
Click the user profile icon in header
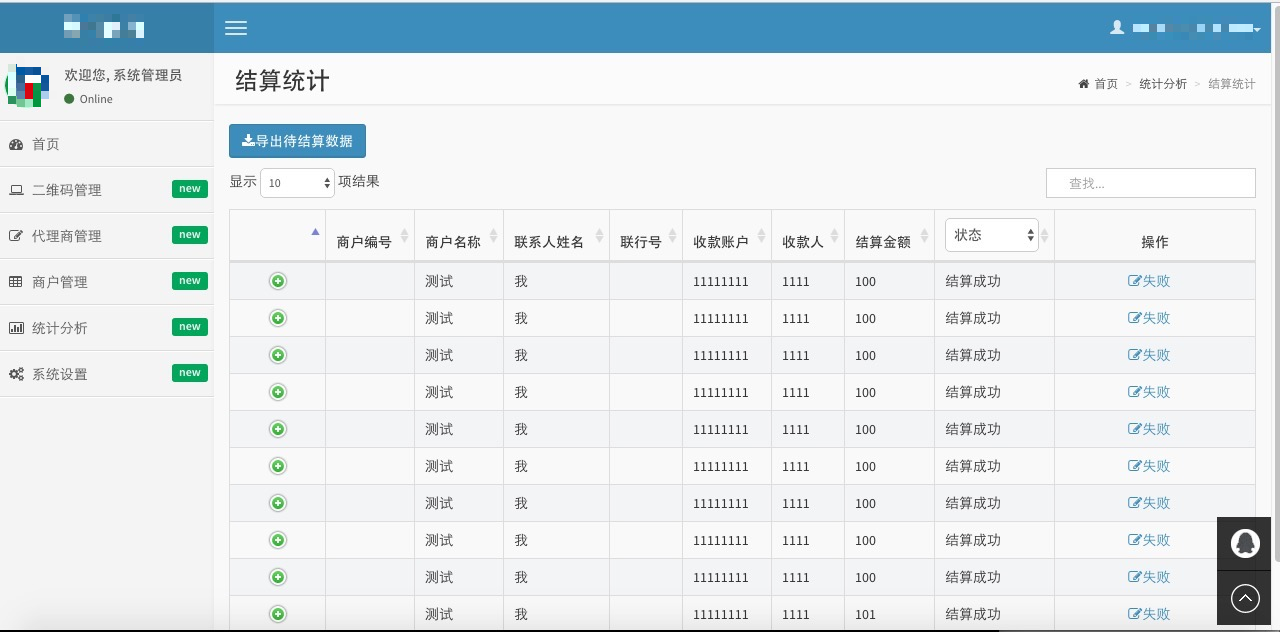point(1117,28)
